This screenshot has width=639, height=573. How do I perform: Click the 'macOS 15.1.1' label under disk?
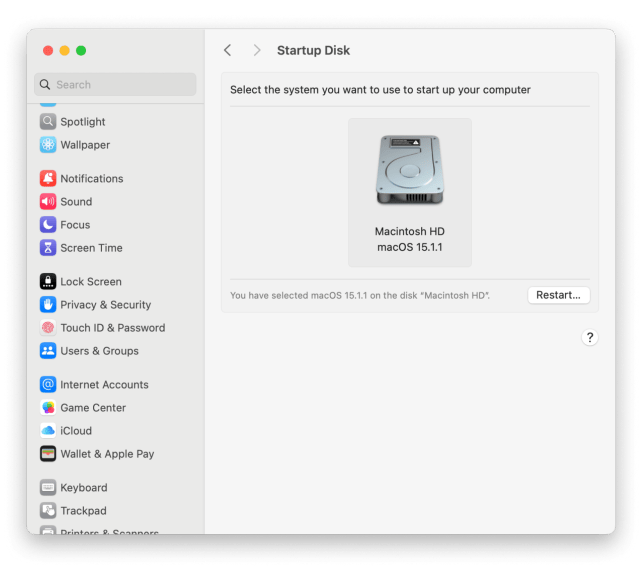pyautogui.click(x=410, y=247)
